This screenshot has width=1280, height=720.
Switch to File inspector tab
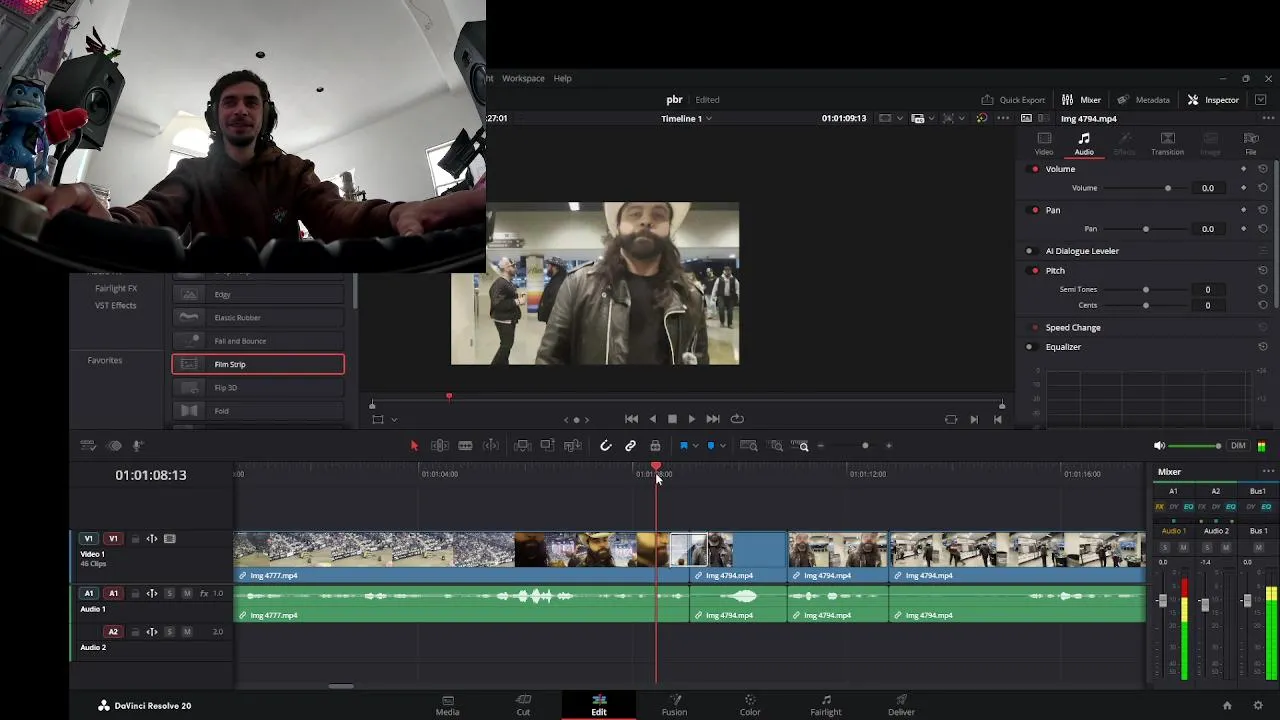coord(1251,144)
